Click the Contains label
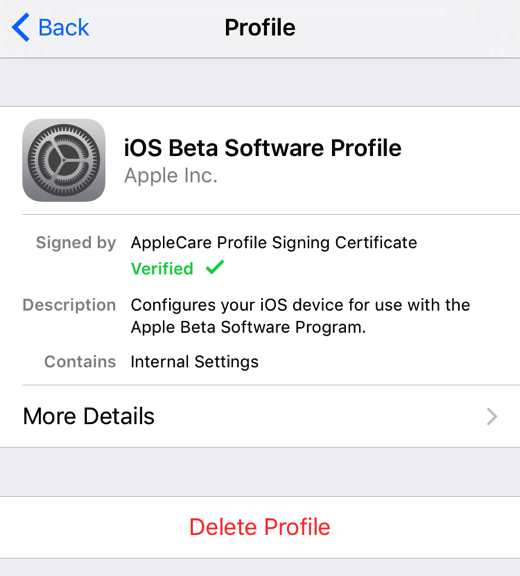Screen dimensions: 520x576 tap(80, 361)
